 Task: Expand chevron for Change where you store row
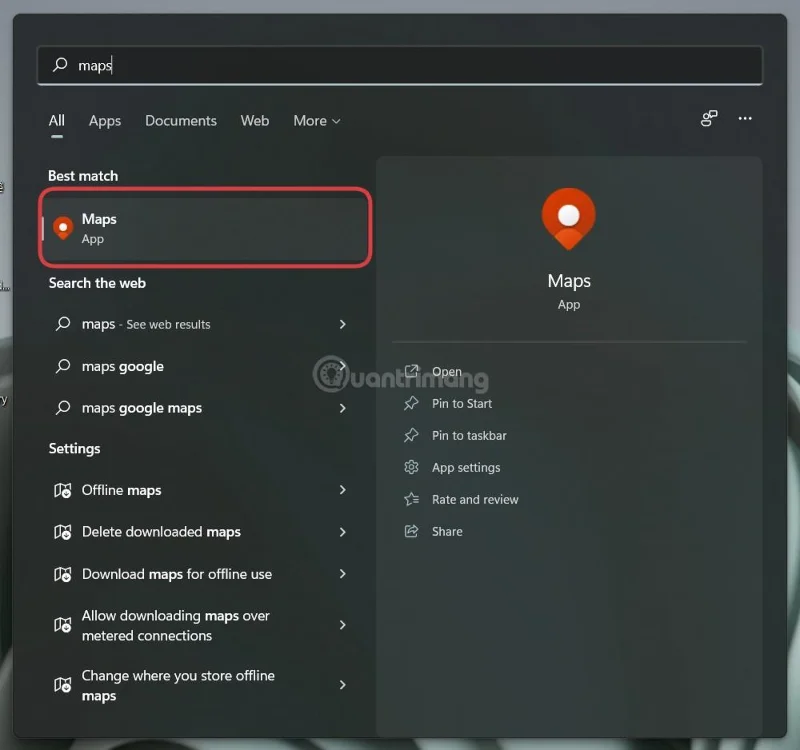coord(342,685)
